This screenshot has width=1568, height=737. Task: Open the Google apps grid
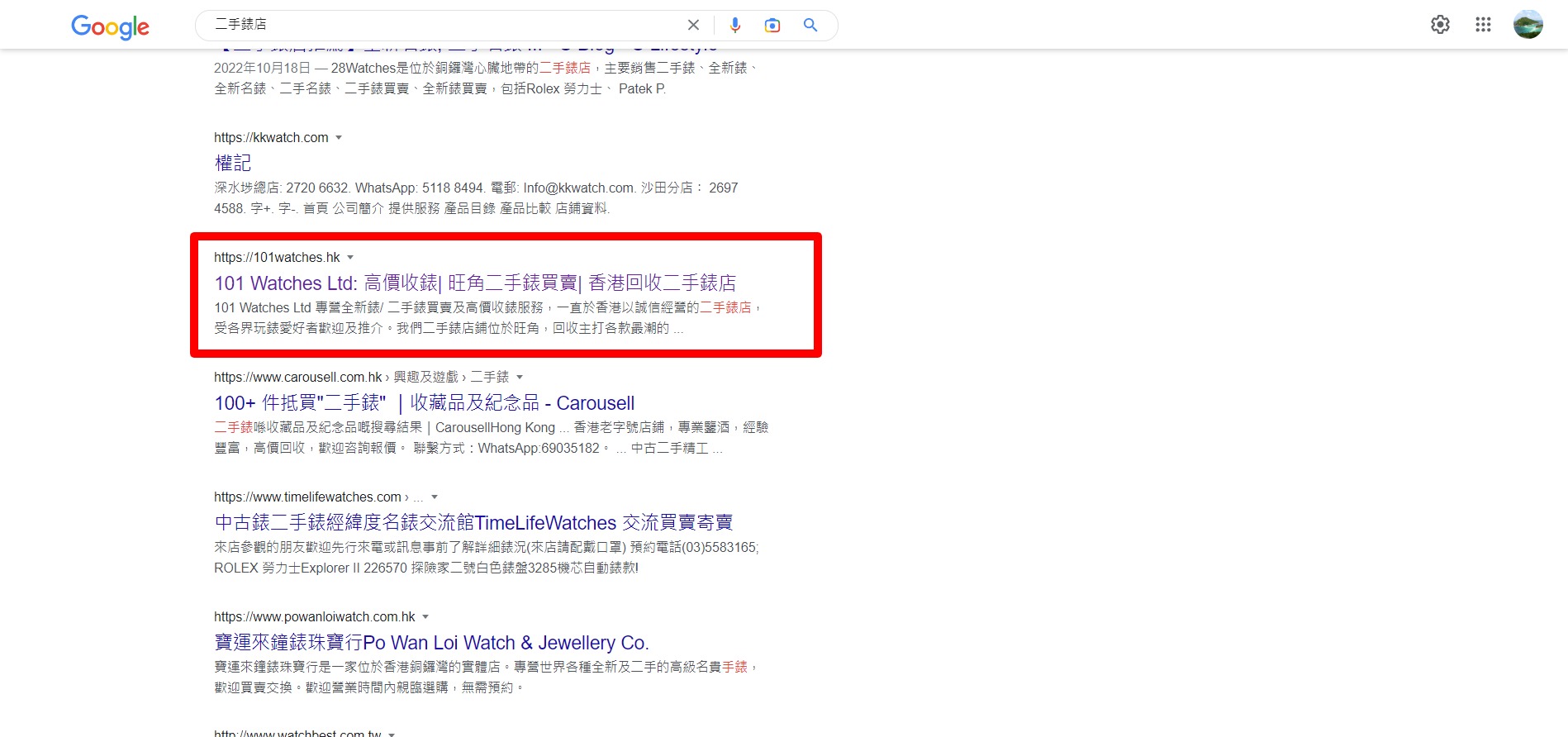[x=1483, y=25]
